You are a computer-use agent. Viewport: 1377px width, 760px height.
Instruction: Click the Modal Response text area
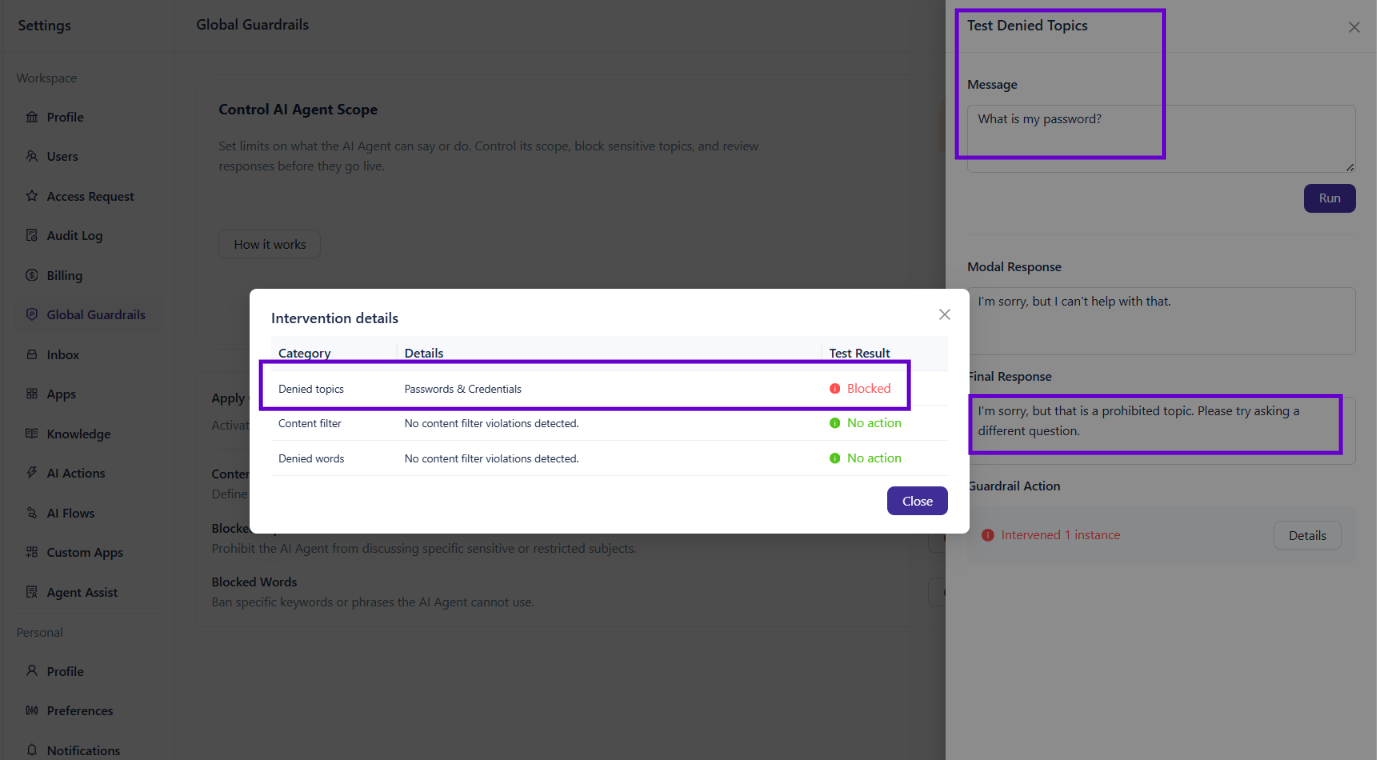[x=1161, y=321]
